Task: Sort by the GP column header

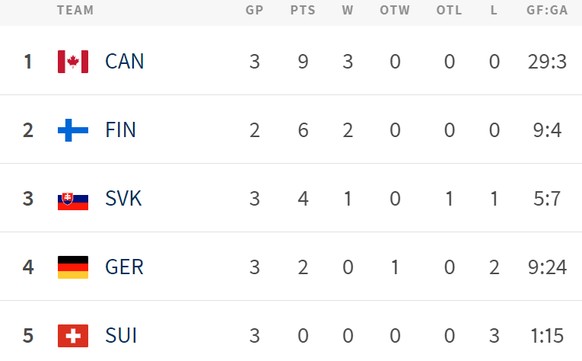Action: click(x=255, y=10)
